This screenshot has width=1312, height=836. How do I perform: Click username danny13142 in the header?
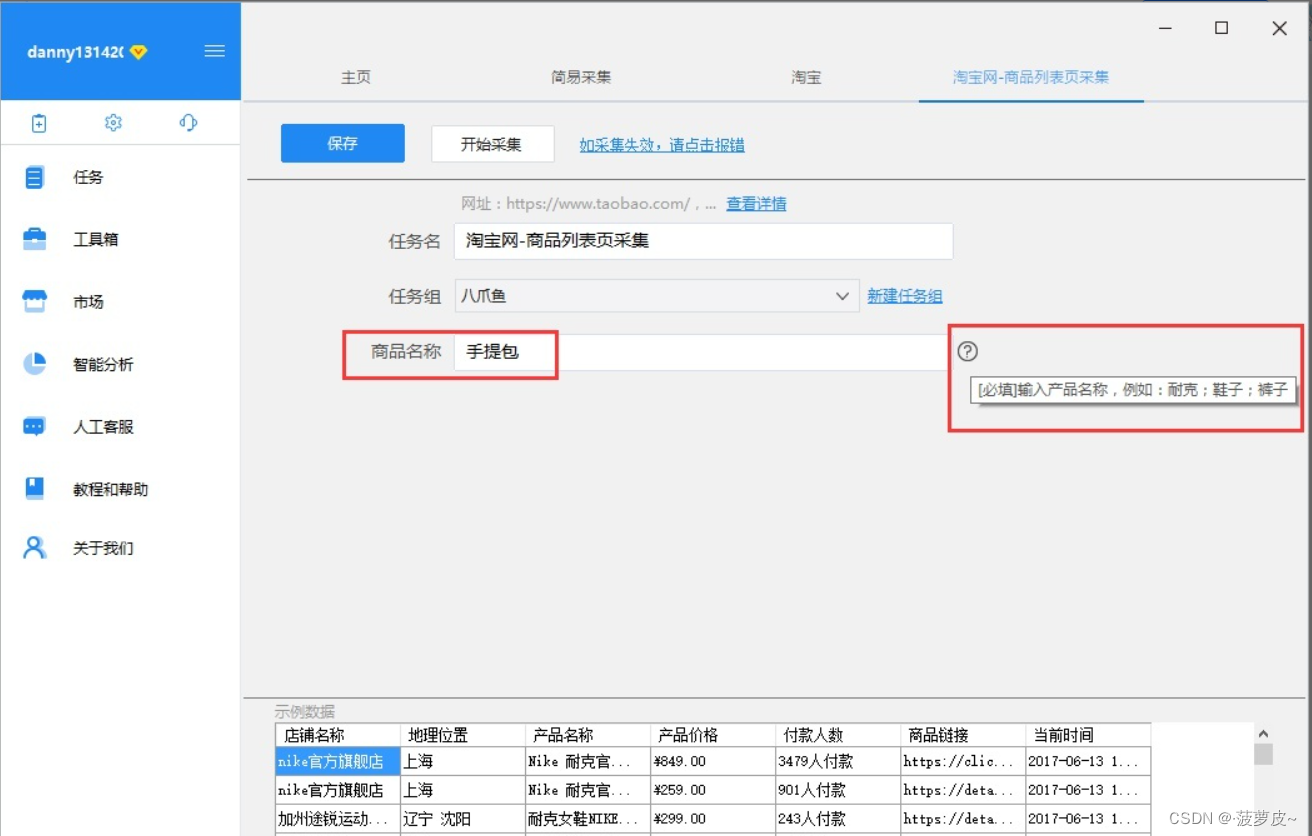75,52
